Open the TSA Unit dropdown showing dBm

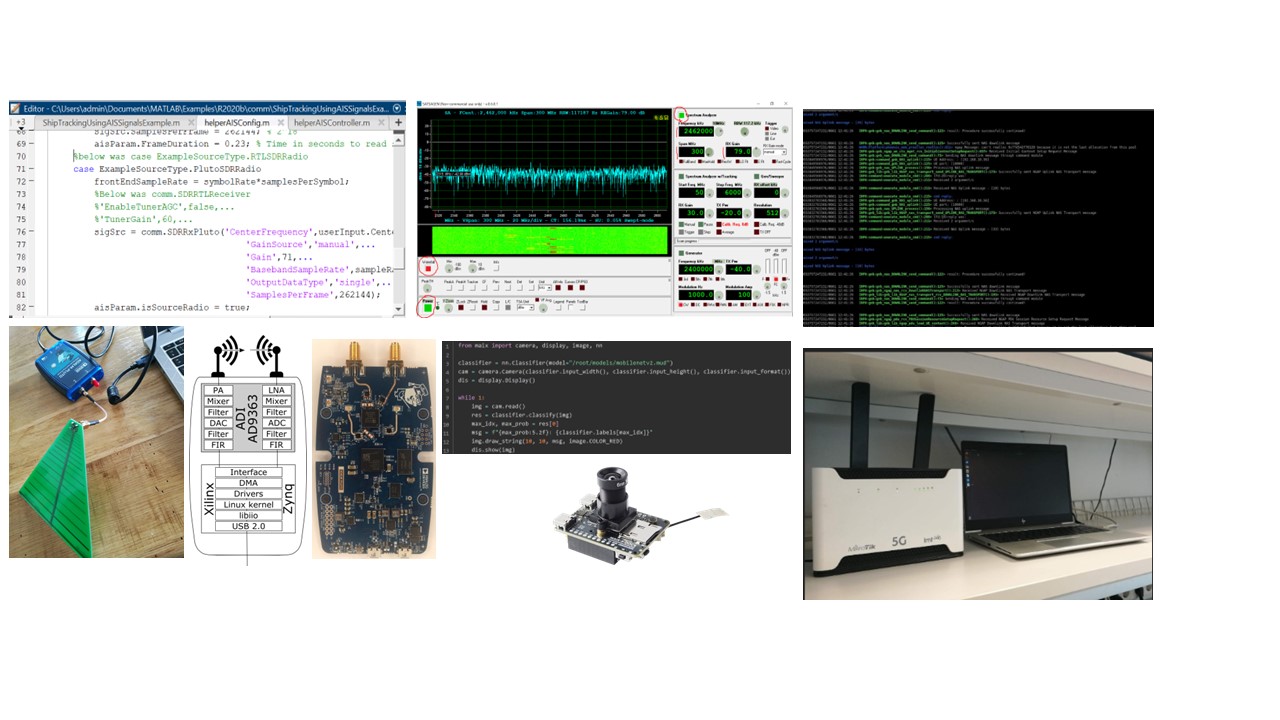point(525,308)
